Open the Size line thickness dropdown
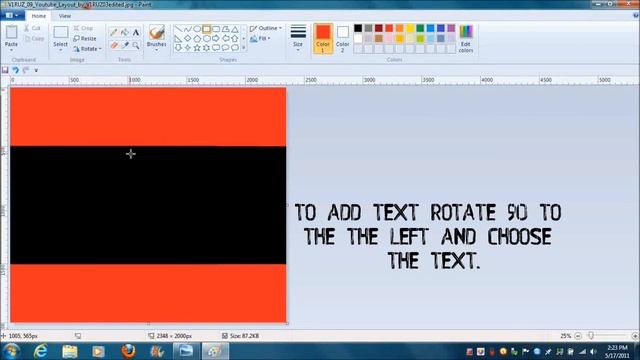The image size is (640, 360). click(x=298, y=39)
